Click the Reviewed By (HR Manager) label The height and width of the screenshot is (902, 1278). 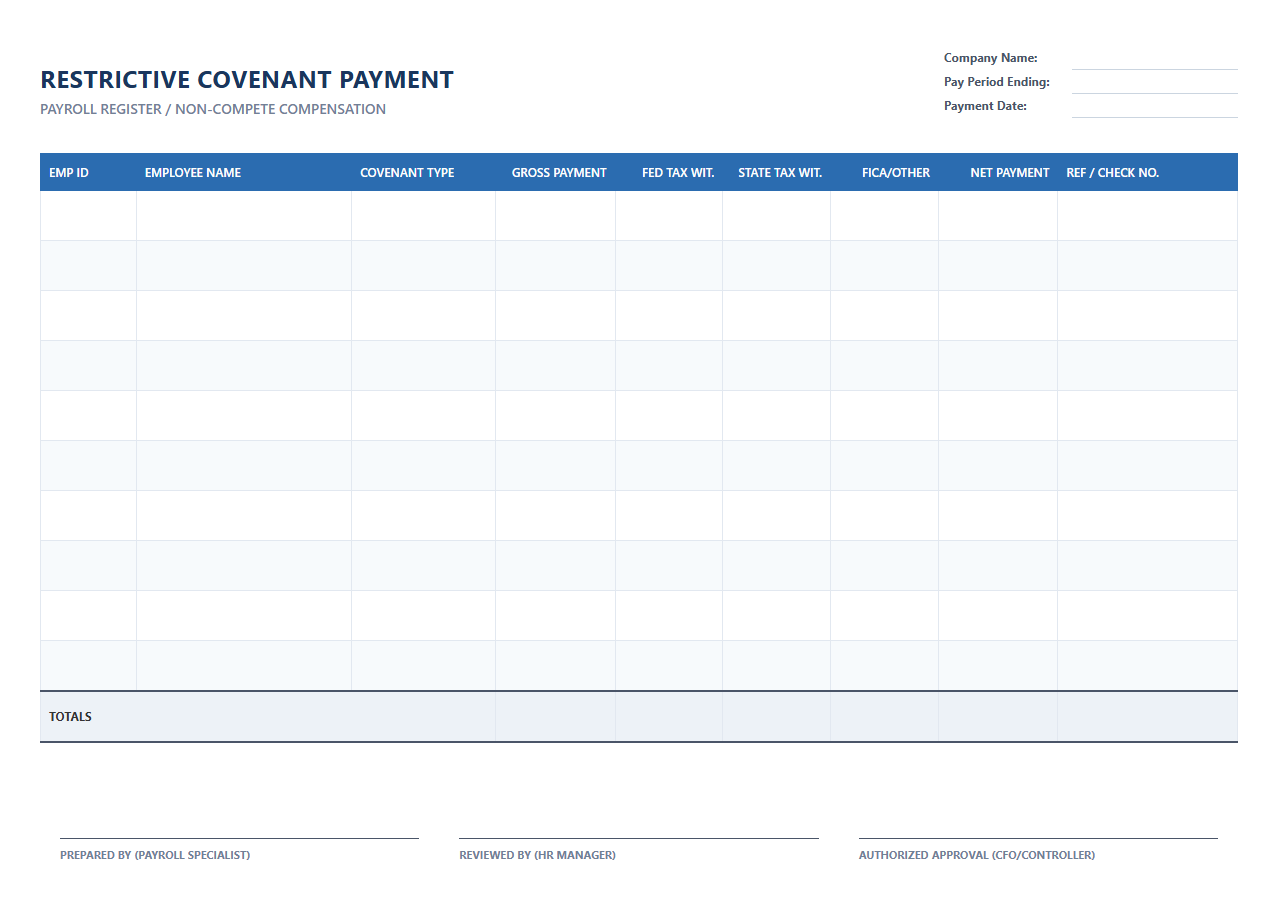537,855
